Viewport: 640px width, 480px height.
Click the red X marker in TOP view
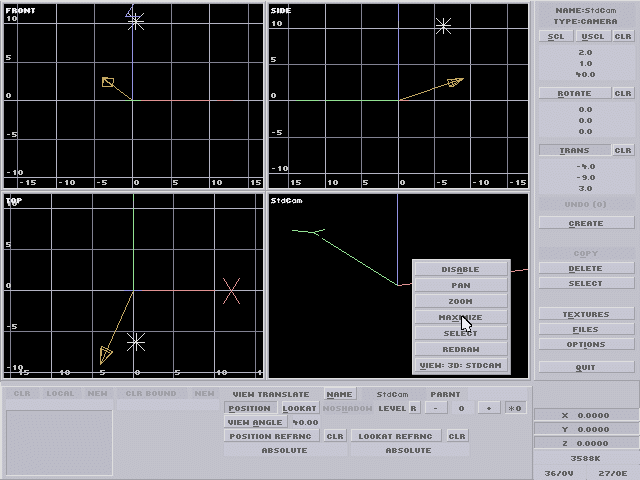pos(231,291)
